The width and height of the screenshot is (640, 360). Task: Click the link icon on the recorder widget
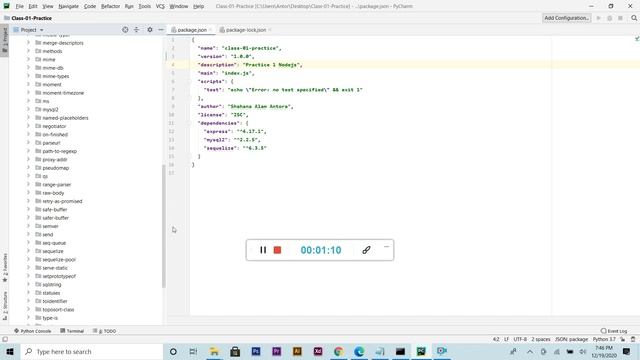pos(366,250)
